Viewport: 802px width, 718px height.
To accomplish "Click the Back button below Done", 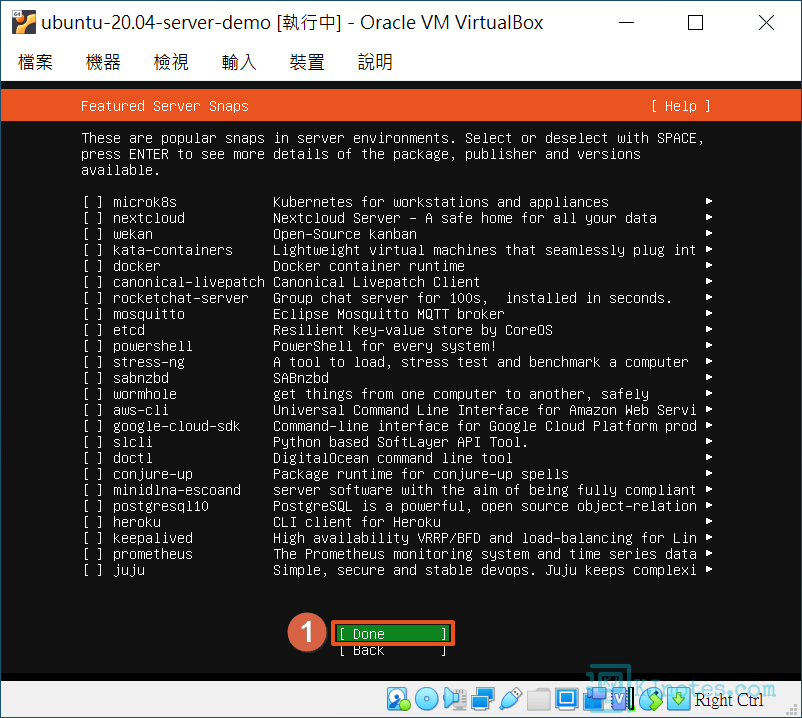I will (x=393, y=650).
